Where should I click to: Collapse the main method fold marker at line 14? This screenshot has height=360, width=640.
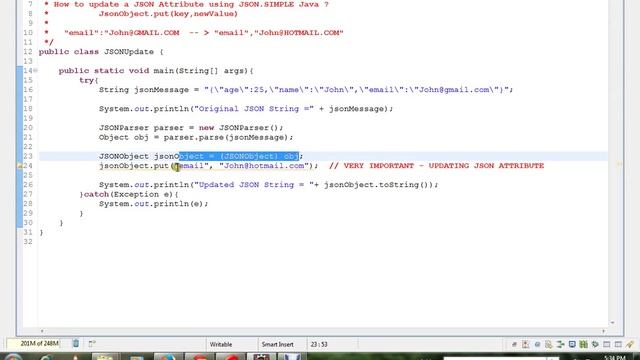(36, 71)
